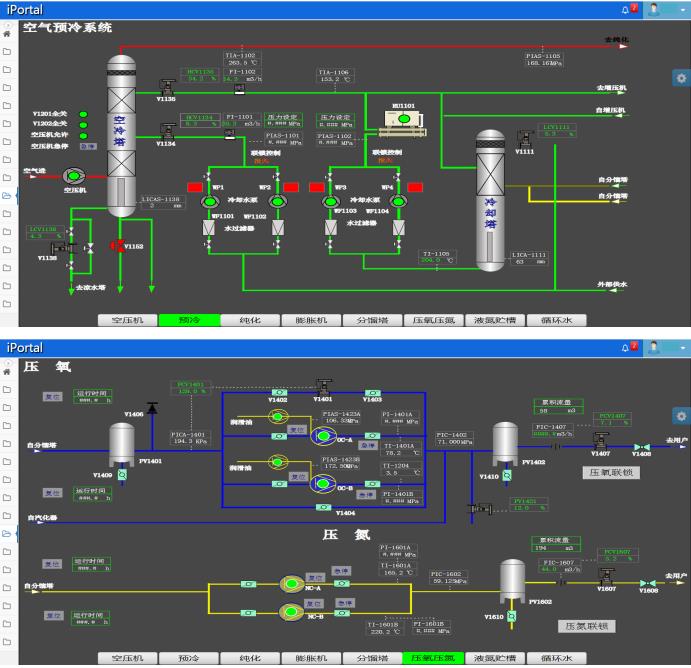Expand the user menu in the lower iPortal header

661,347
